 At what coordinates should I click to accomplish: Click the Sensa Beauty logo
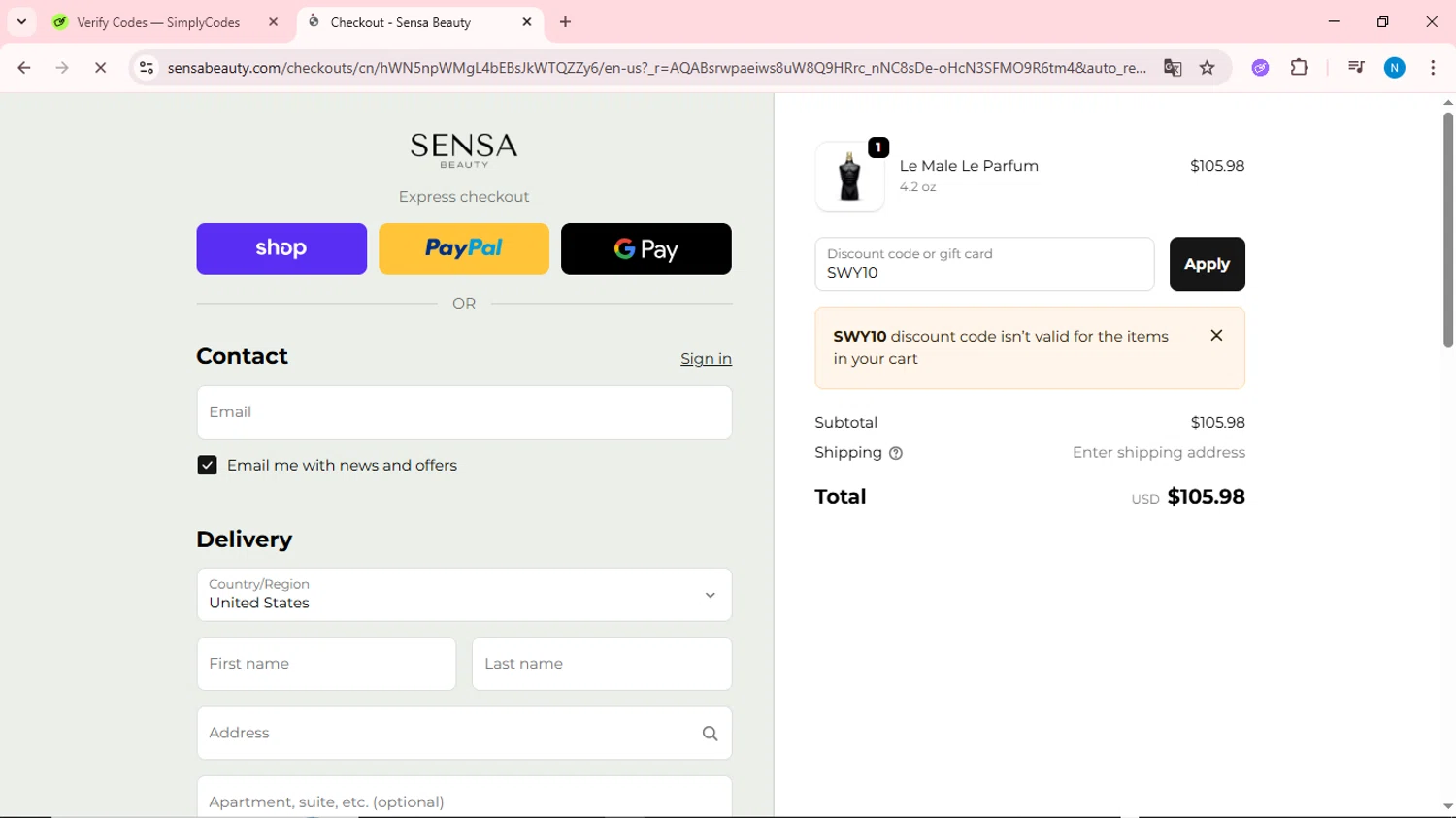(x=464, y=149)
